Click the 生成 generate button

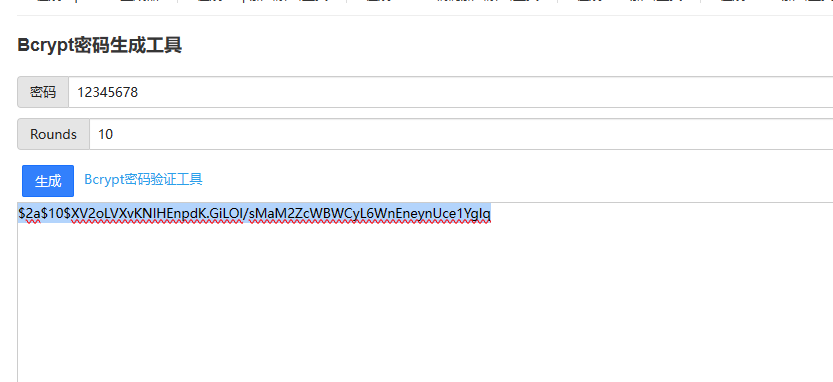48,181
